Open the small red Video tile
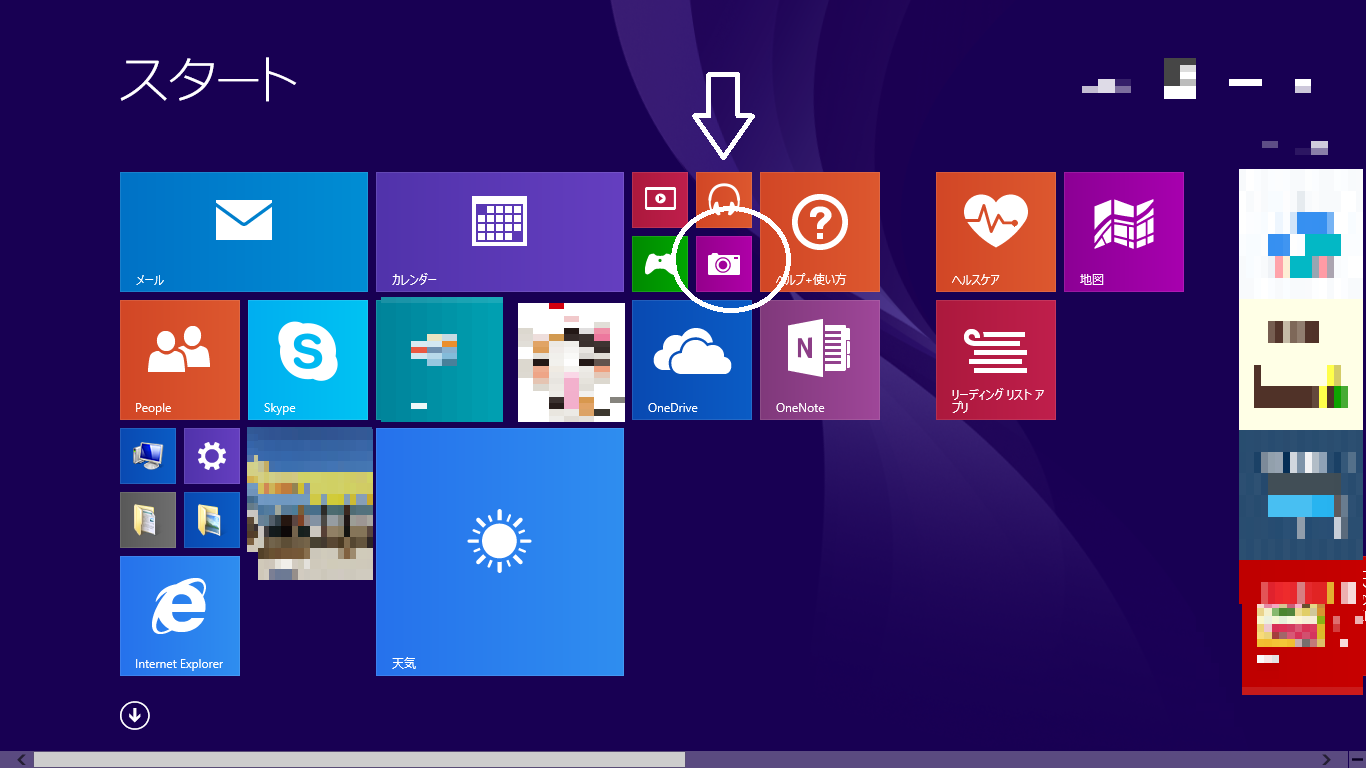The image size is (1366, 768). [660, 199]
